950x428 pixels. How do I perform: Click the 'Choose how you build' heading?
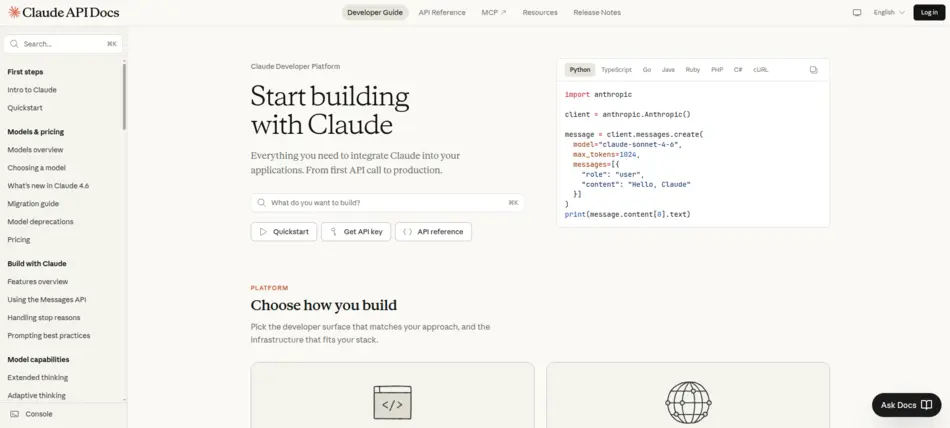324,305
